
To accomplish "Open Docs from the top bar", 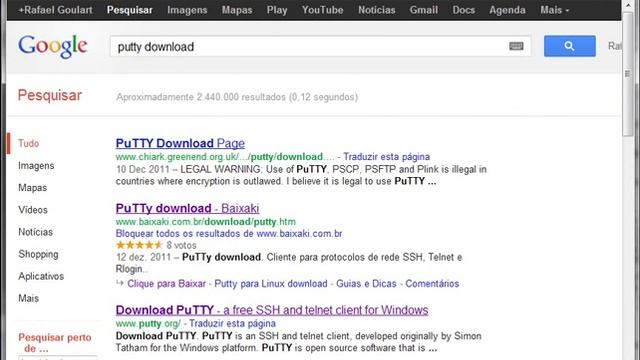I will tap(463, 10).
